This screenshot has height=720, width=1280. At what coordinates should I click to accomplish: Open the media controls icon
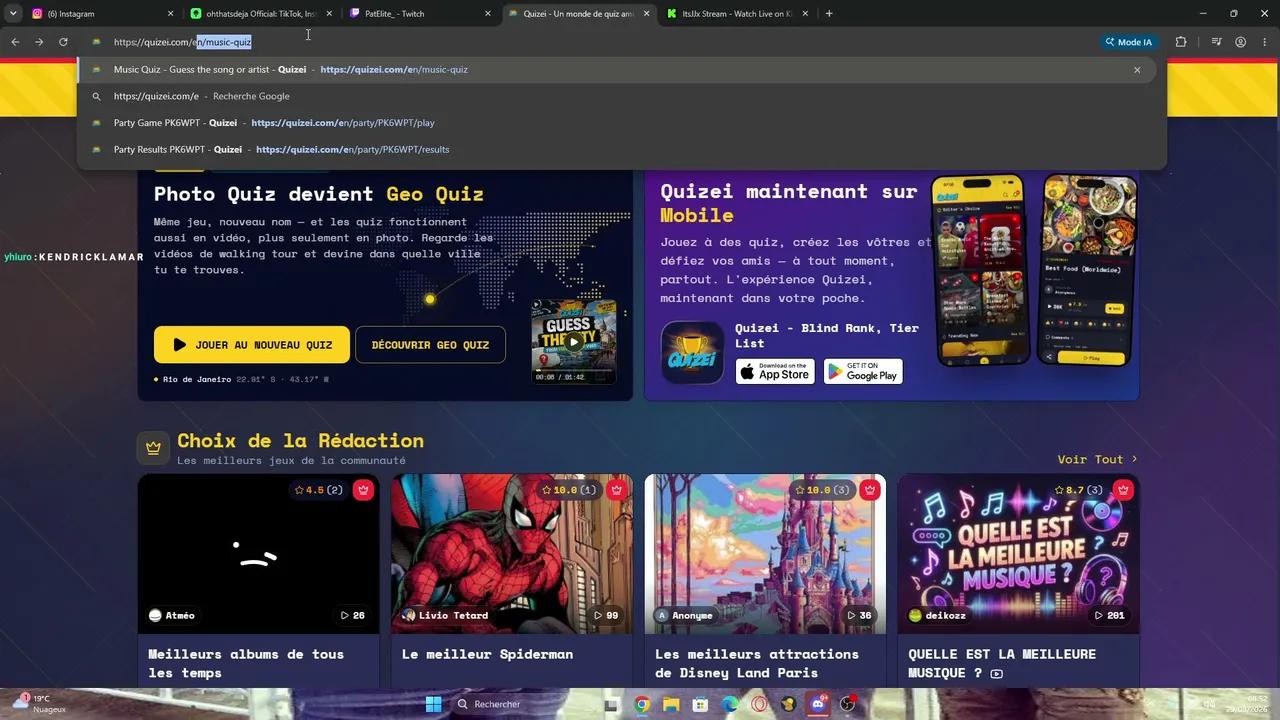tap(1216, 42)
